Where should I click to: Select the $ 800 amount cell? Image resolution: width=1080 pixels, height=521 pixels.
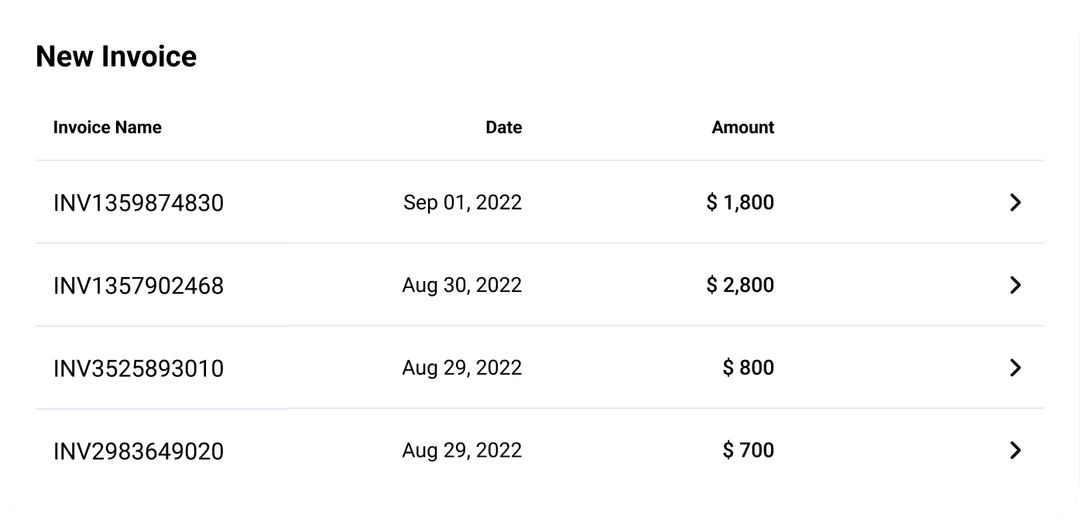748,368
